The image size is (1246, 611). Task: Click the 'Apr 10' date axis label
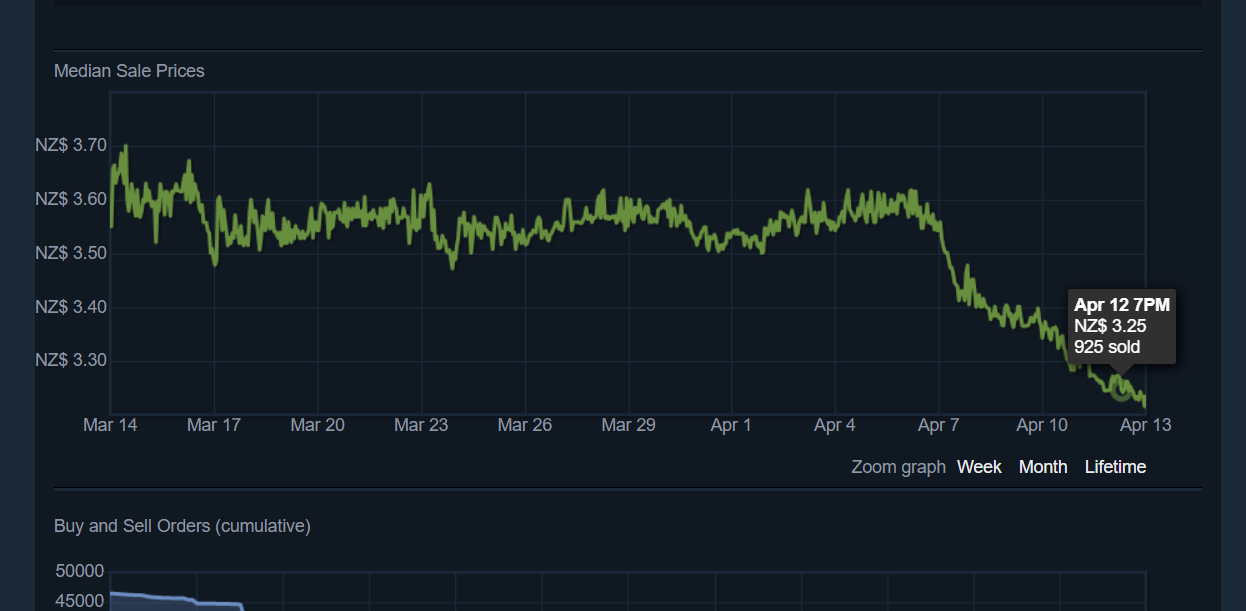click(x=1042, y=425)
